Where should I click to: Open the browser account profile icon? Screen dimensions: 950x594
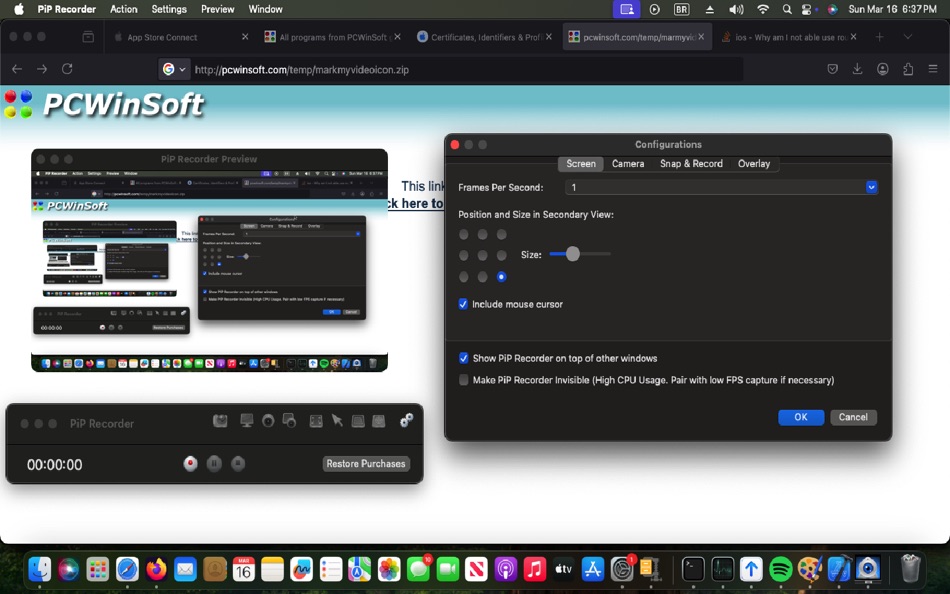click(883, 69)
